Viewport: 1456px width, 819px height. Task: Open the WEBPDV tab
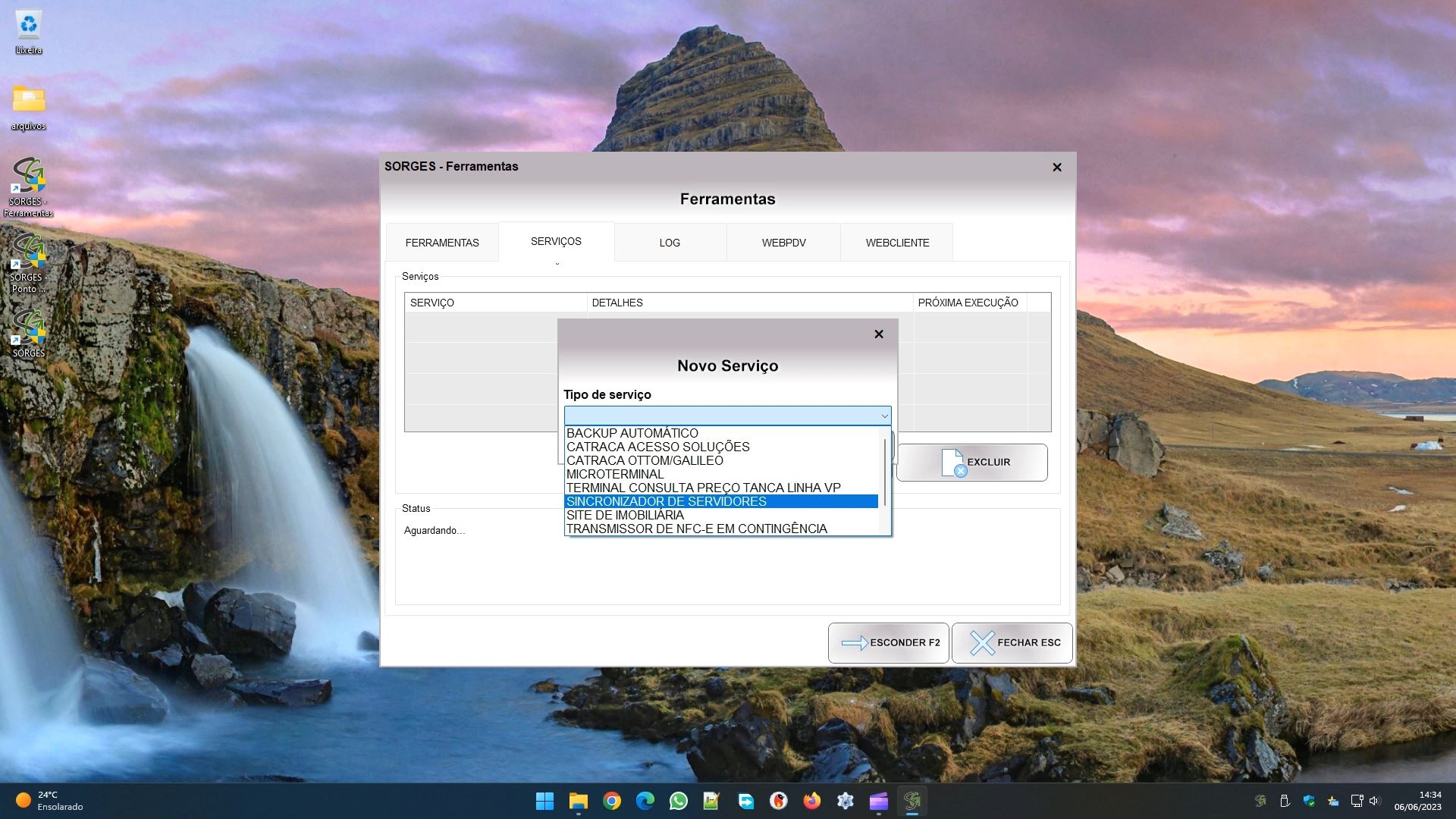coord(783,243)
